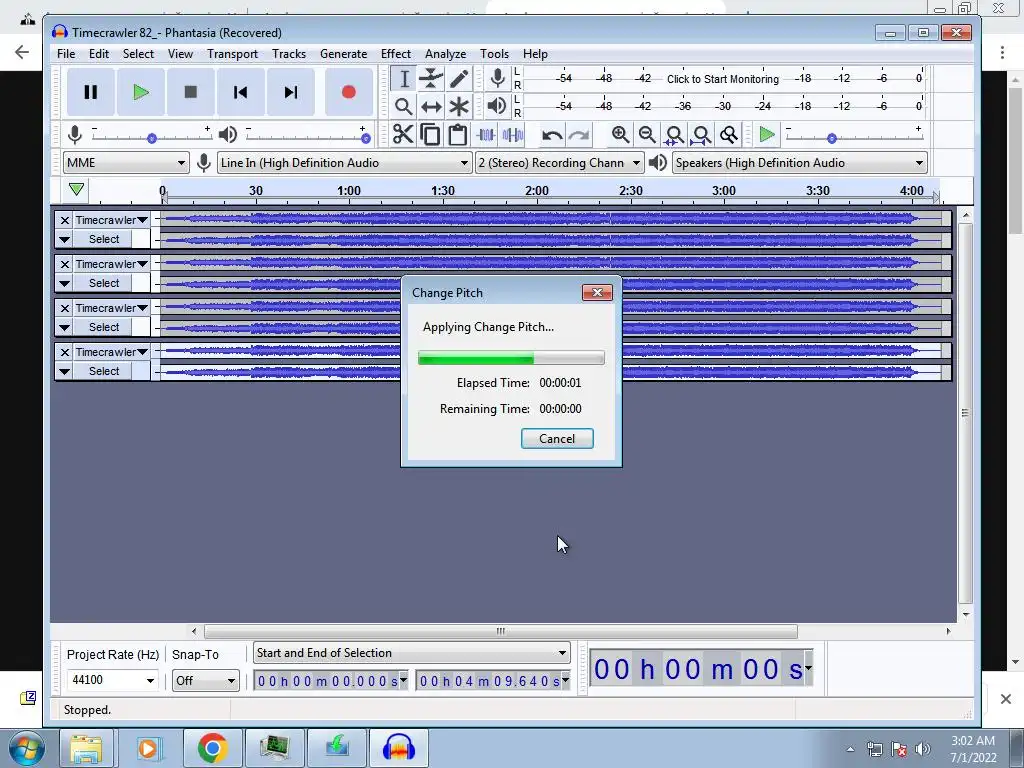Click the play-at-speed slider knob
The image size is (1024, 768).
click(831, 138)
